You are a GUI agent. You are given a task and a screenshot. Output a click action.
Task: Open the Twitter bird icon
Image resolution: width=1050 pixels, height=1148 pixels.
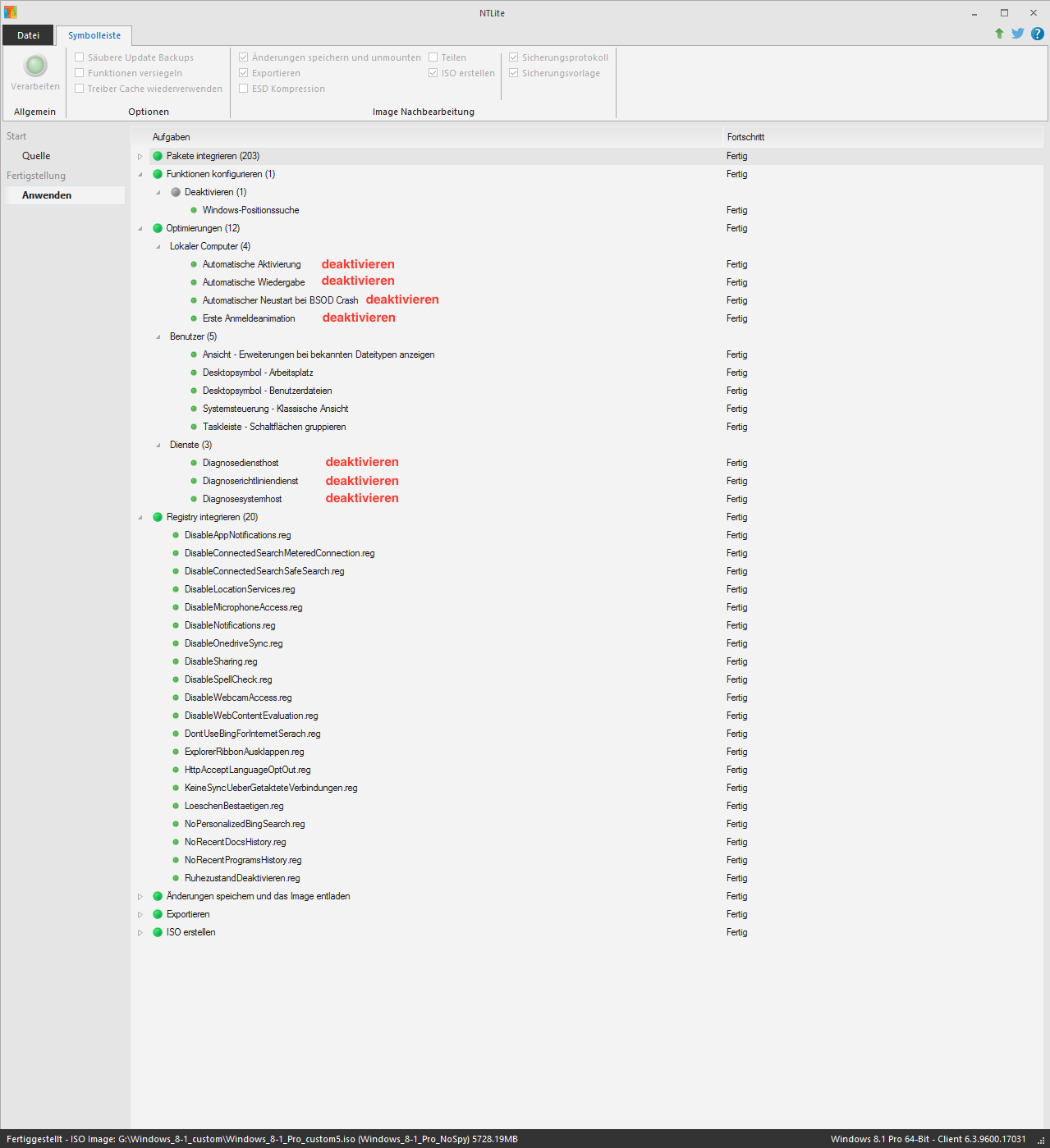coord(1018,34)
